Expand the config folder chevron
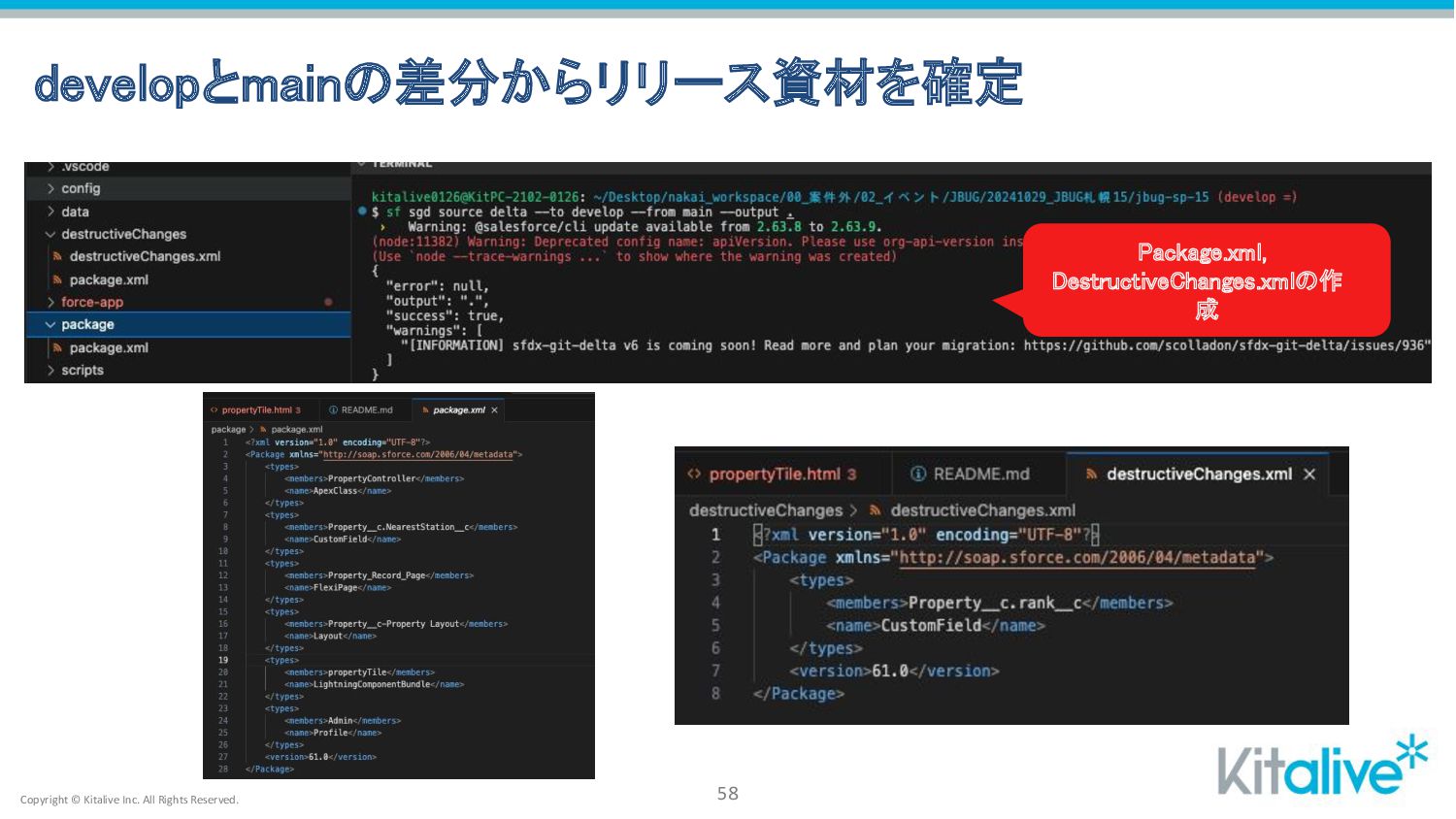Image resolution: width=1456 pixels, height=819 pixels. (x=50, y=188)
